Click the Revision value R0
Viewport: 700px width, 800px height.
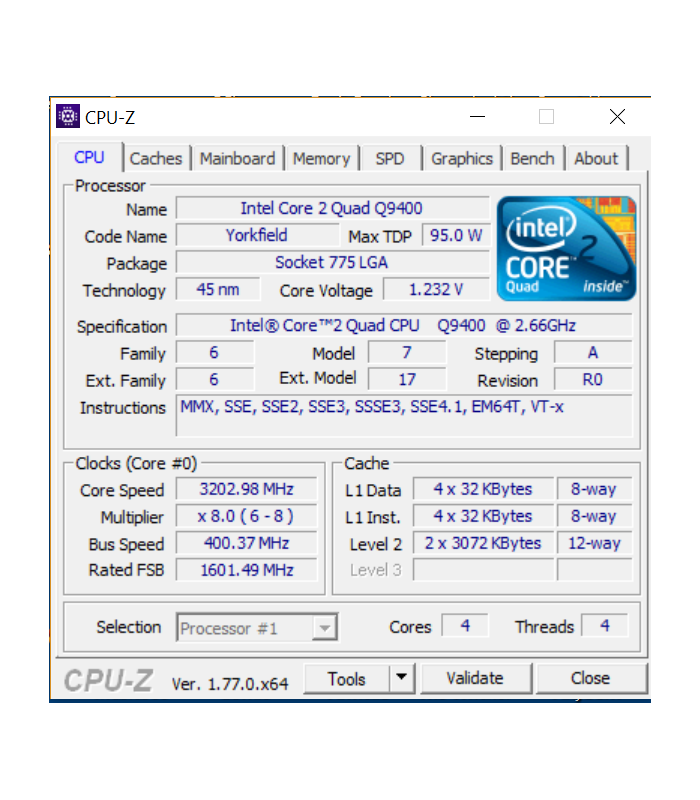(593, 380)
